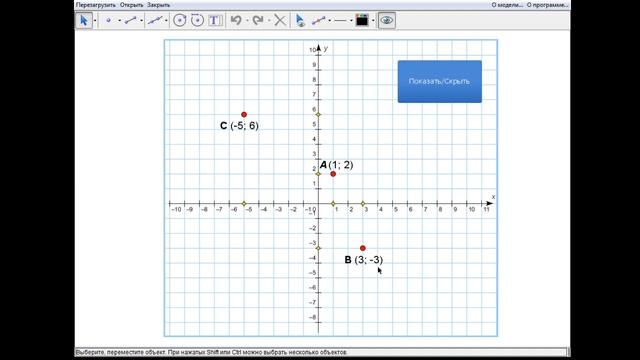Image resolution: width=640 pixels, height=360 pixels.
Task: Select red point C
Action: pyautogui.click(x=244, y=115)
